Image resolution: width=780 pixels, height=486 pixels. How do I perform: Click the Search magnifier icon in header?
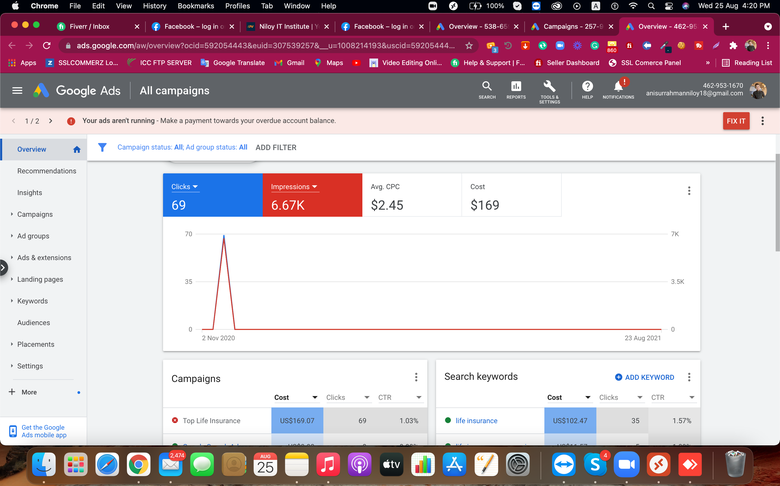pyautogui.click(x=487, y=88)
